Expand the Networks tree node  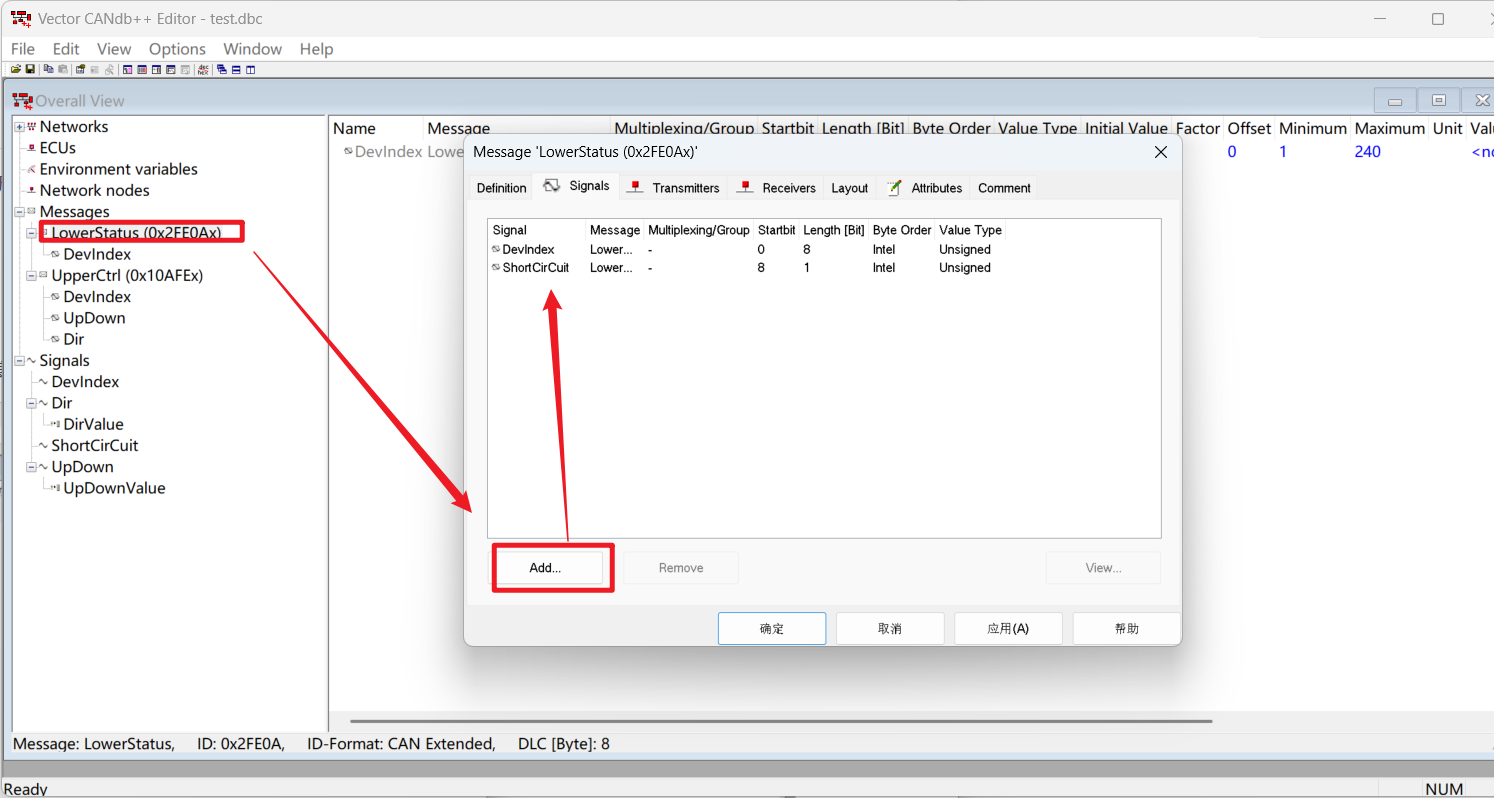(20, 127)
